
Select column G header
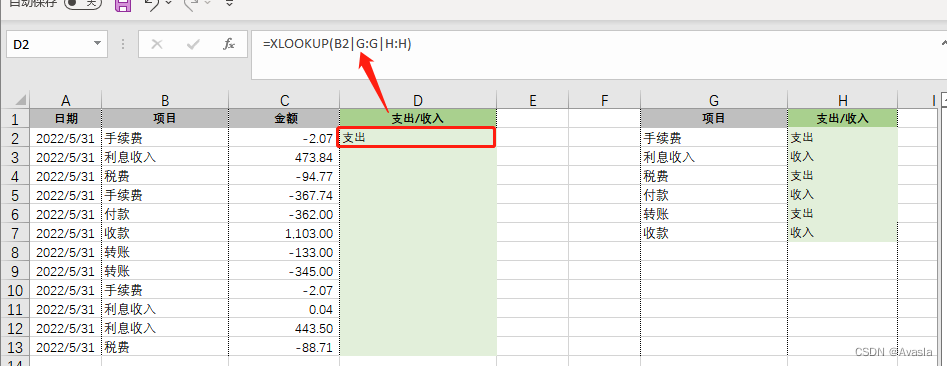coord(714,100)
